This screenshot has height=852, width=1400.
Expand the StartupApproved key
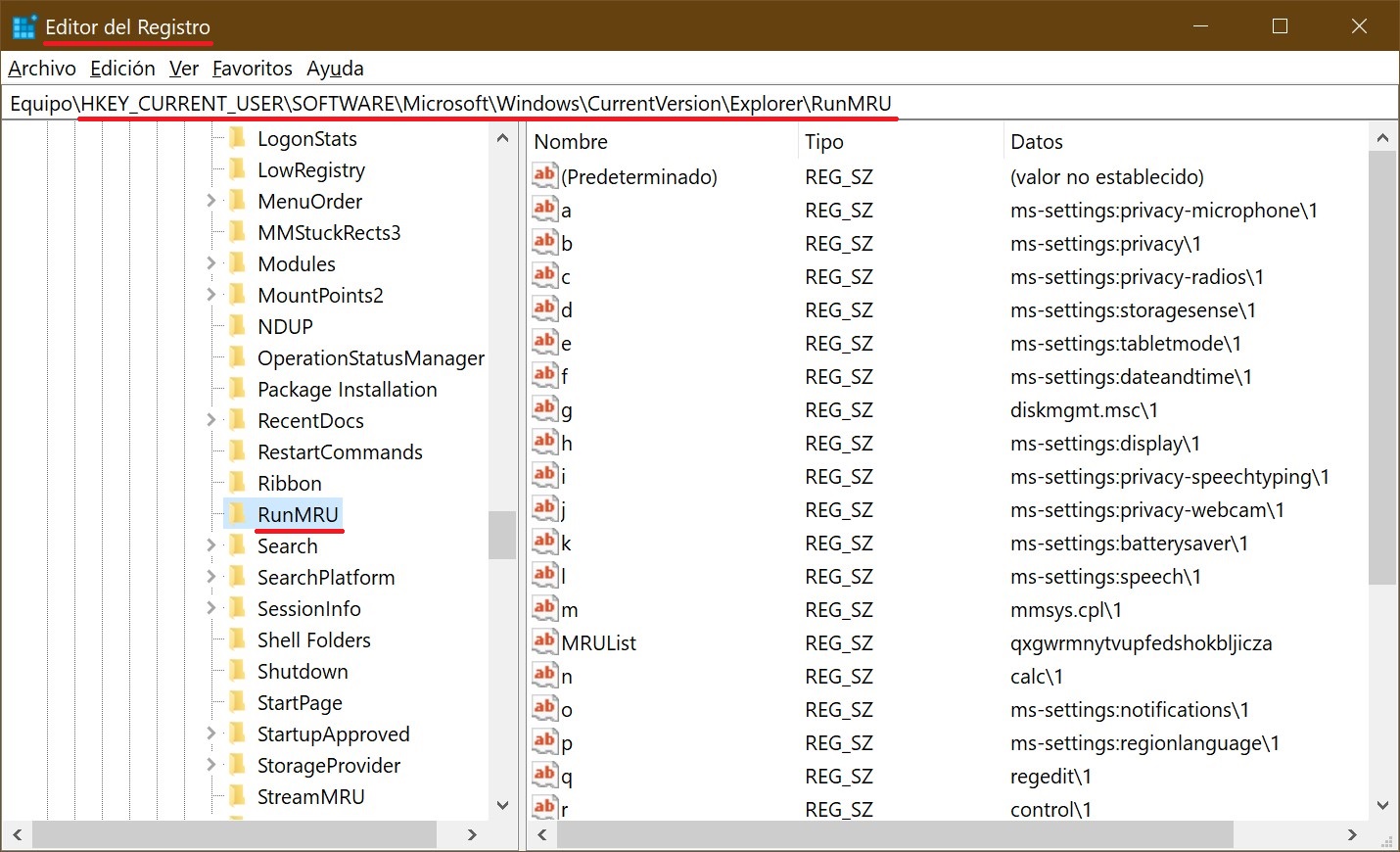pos(210,734)
